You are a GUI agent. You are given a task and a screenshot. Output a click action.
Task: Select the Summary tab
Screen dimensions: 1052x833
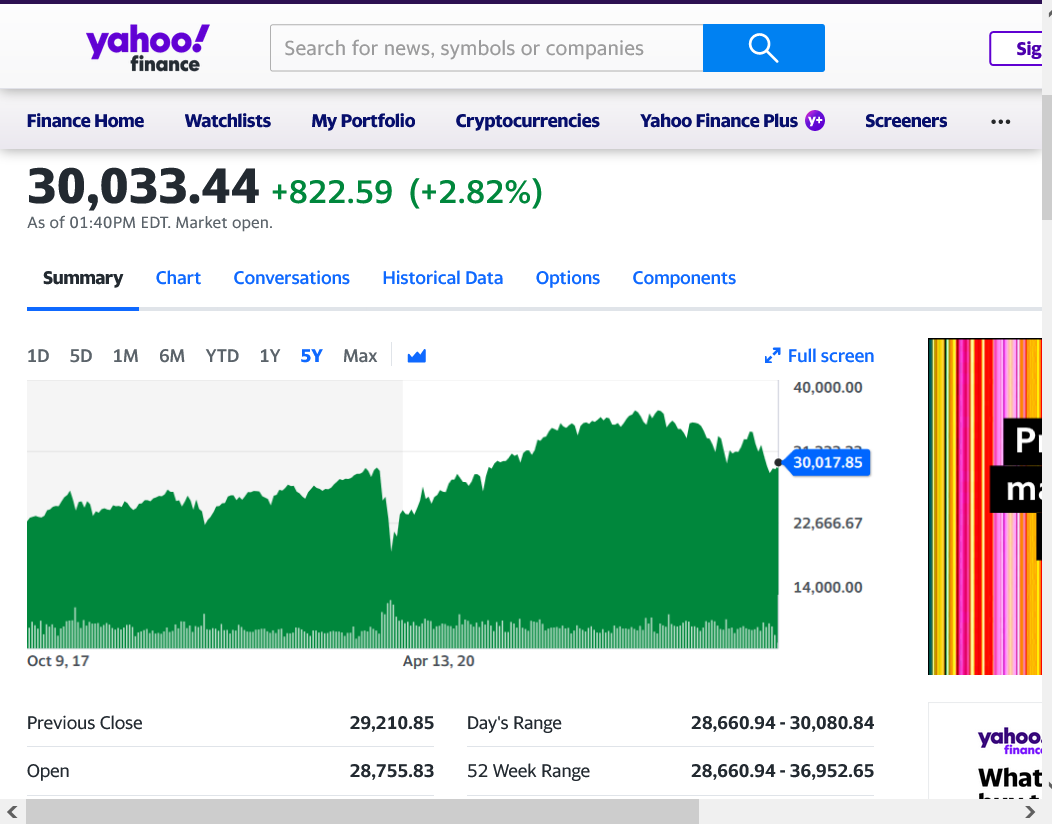click(83, 278)
